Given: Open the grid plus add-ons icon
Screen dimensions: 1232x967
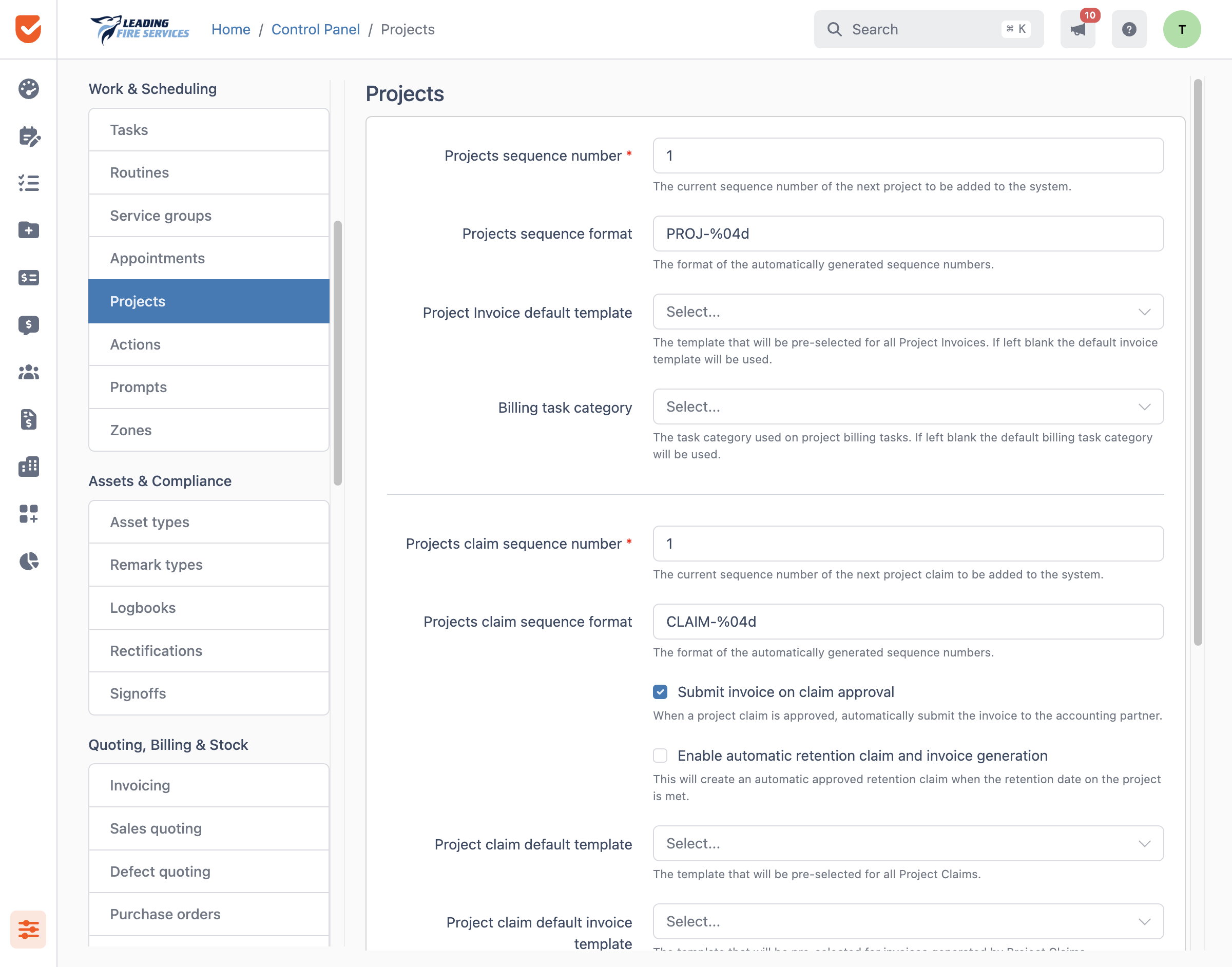Looking at the screenshot, I should 28,513.
